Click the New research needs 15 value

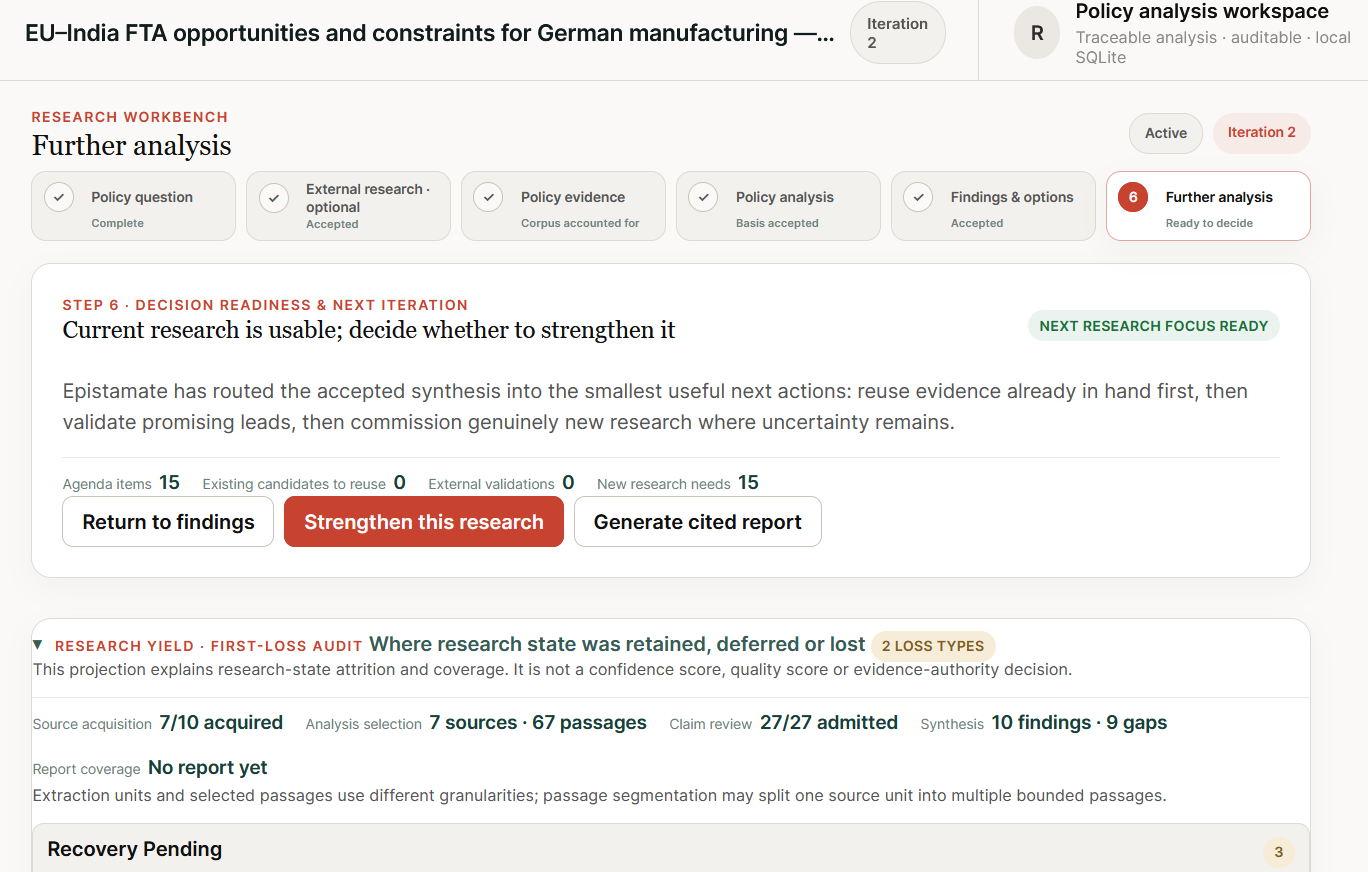(x=748, y=483)
